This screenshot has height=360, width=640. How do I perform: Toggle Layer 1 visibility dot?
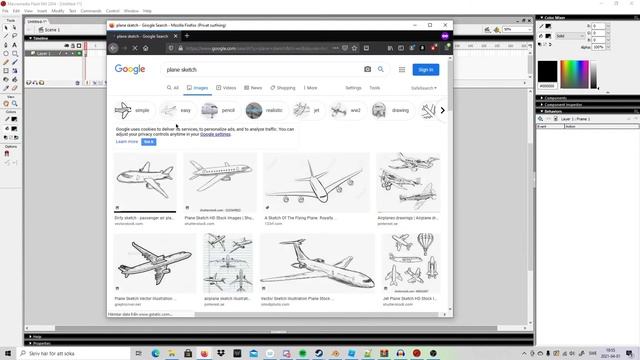pyautogui.click(x=67, y=53)
